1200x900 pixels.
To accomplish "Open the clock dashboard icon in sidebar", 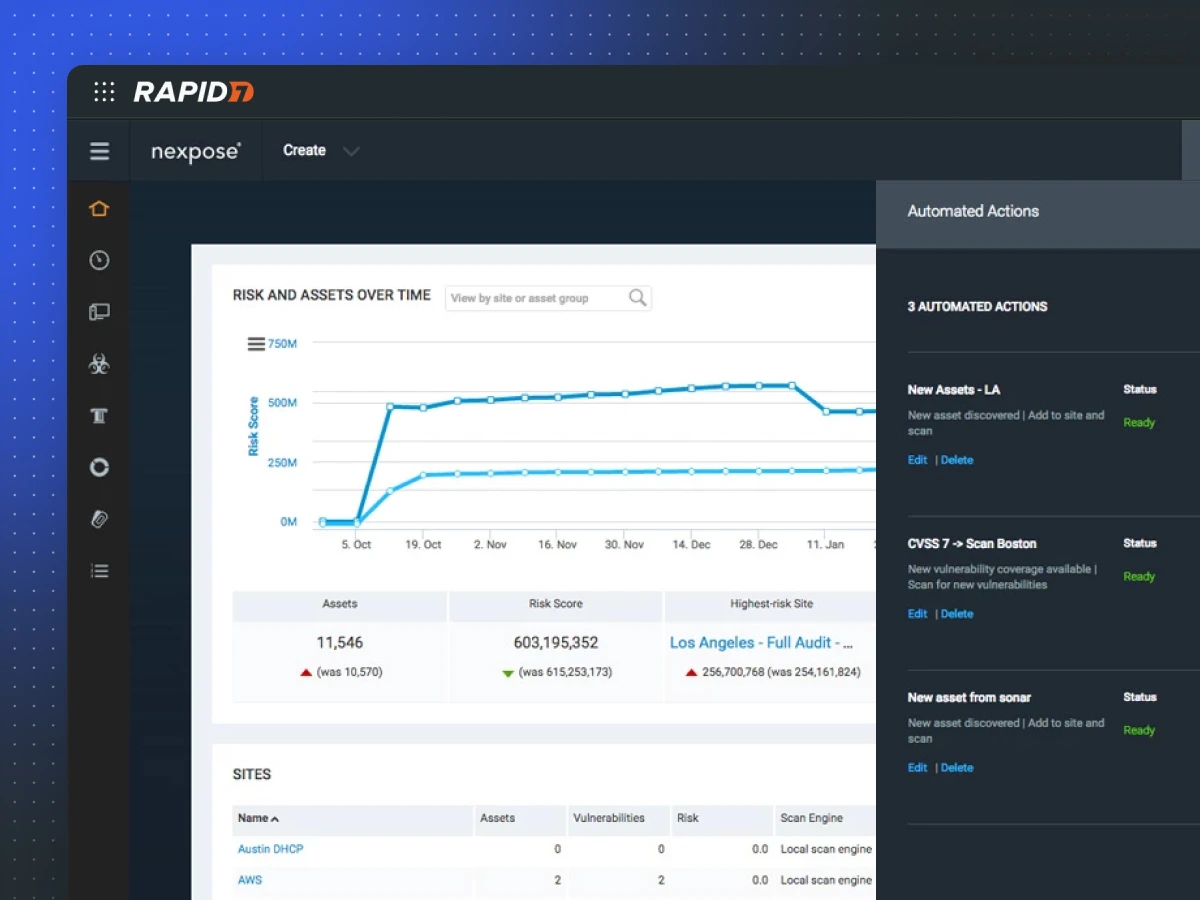I will (x=99, y=261).
